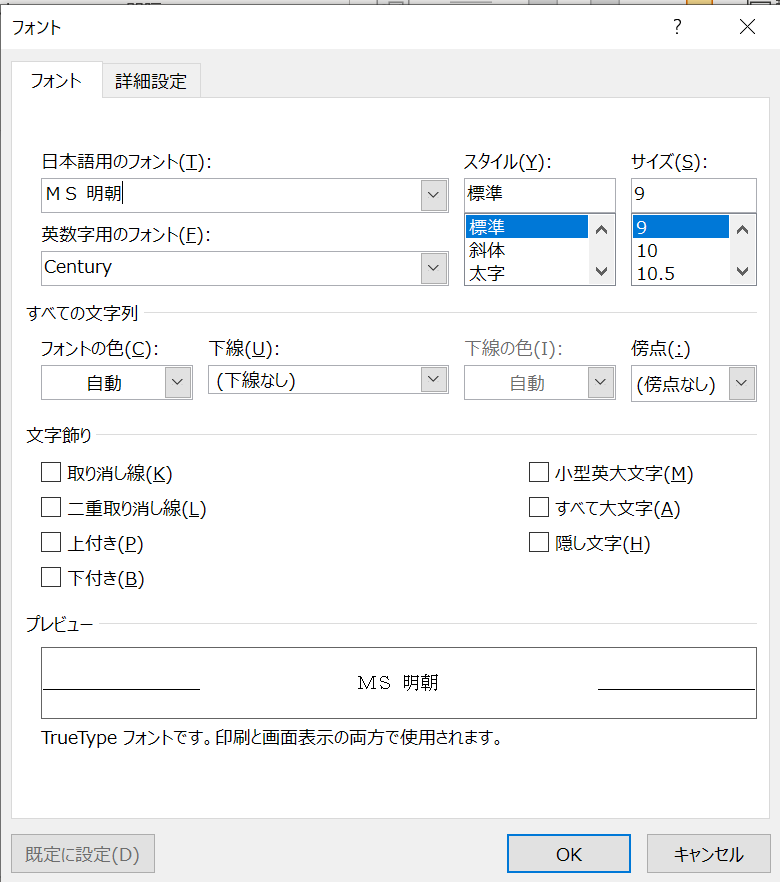Screen dimensions: 780x882
Task: Open the 英数字用のフォント dropdown
Action: click(x=433, y=267)
